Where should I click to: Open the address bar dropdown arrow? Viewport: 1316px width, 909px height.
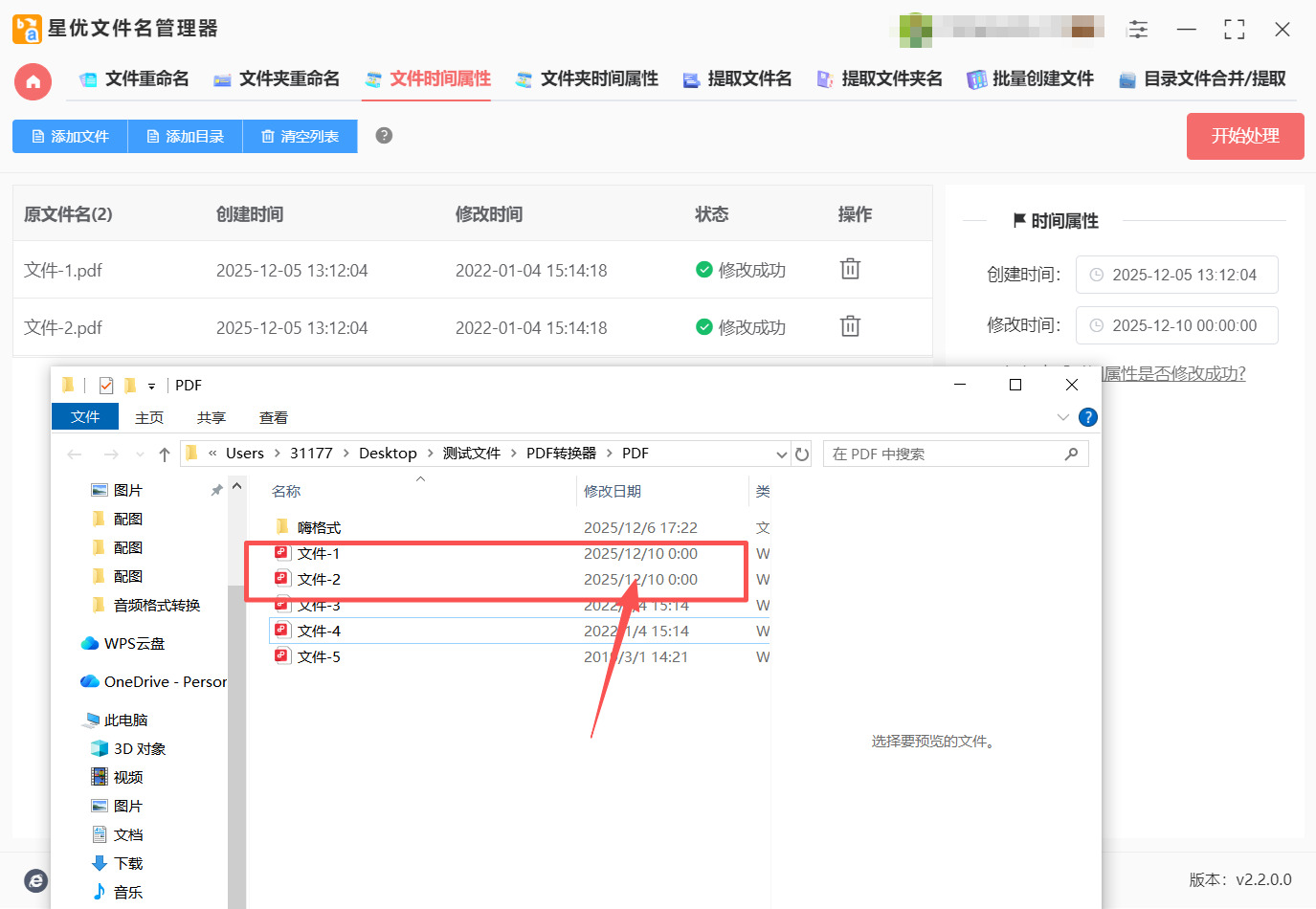point(781,454)
